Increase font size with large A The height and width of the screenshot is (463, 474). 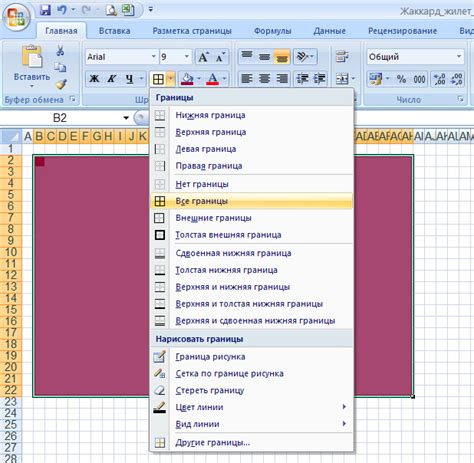point(203,57)
